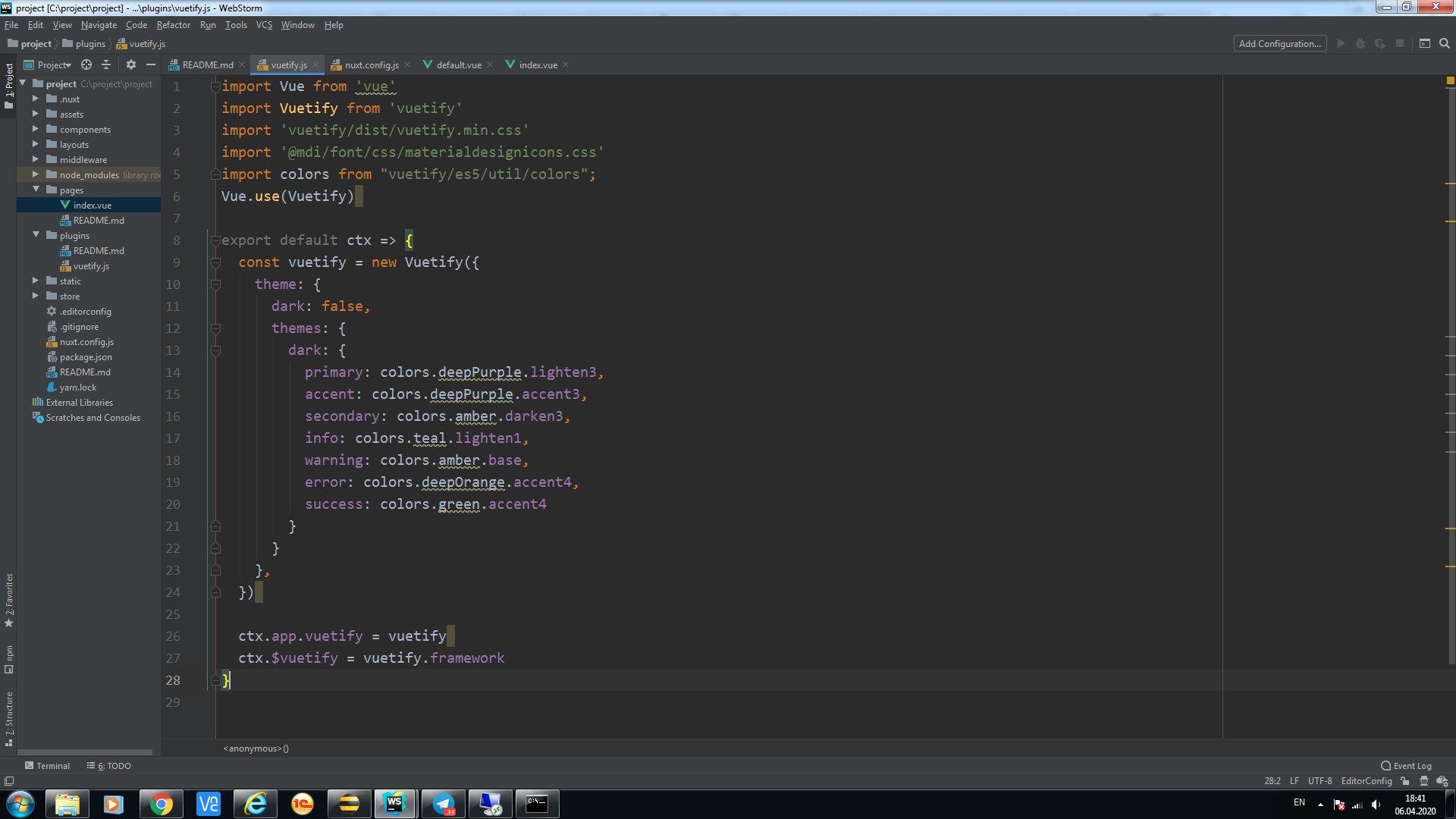Toggle import block folding at line 1
The image size is (1456, 819).
(x=215, y=86)
